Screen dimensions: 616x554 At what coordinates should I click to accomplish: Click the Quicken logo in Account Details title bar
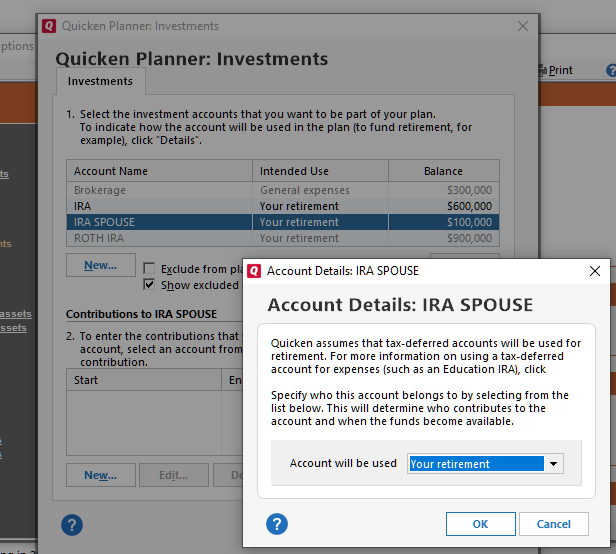click(254, 271)
